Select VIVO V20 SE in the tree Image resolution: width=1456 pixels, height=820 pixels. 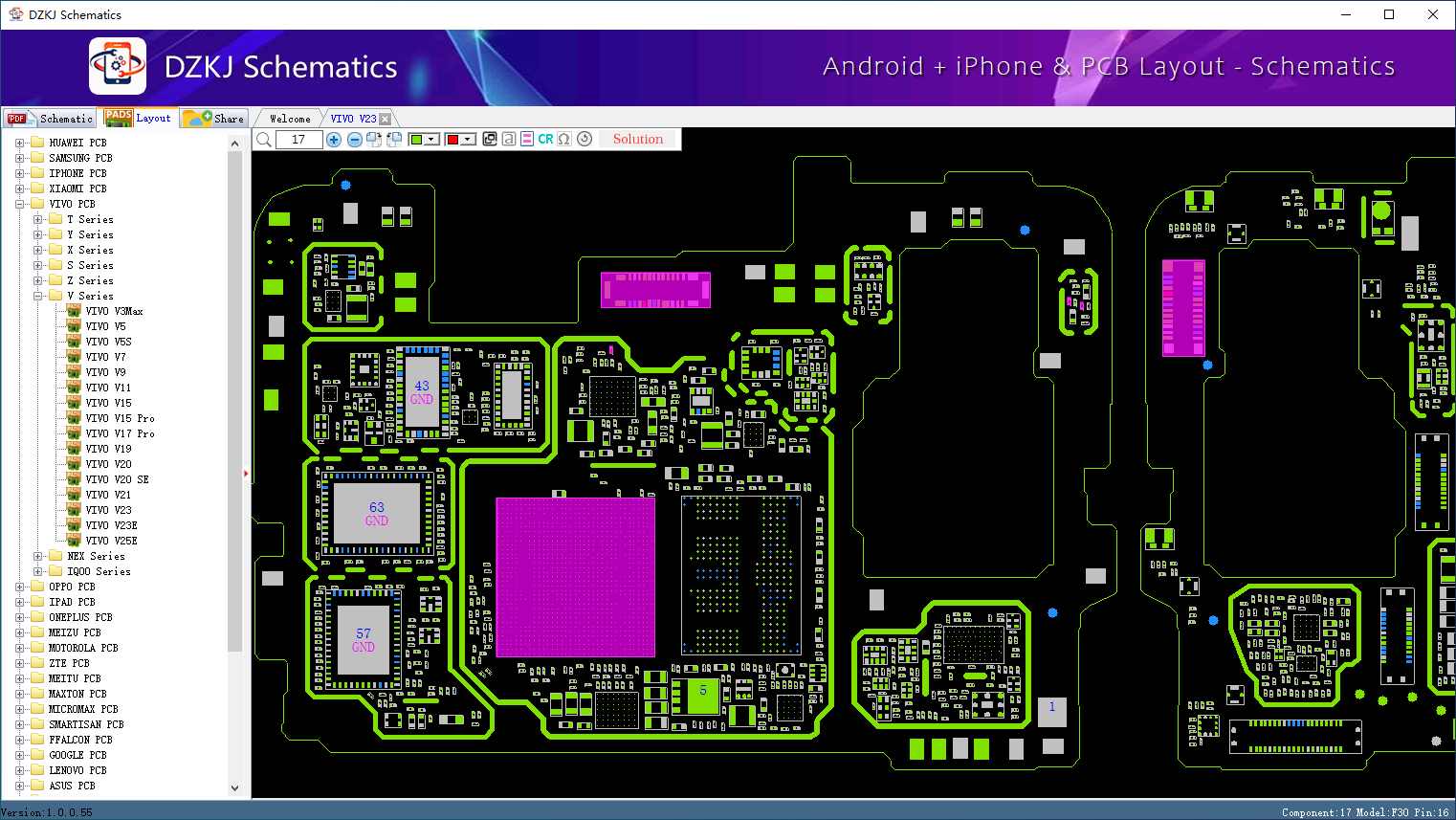(117, 479)
